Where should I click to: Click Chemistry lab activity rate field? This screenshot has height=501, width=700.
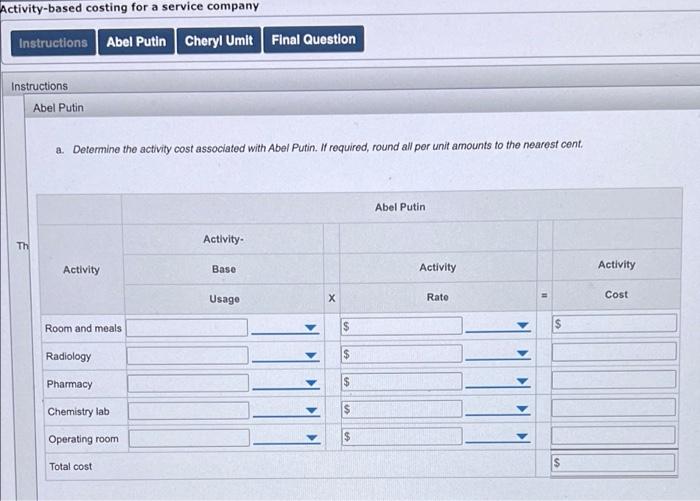point(402,409)
